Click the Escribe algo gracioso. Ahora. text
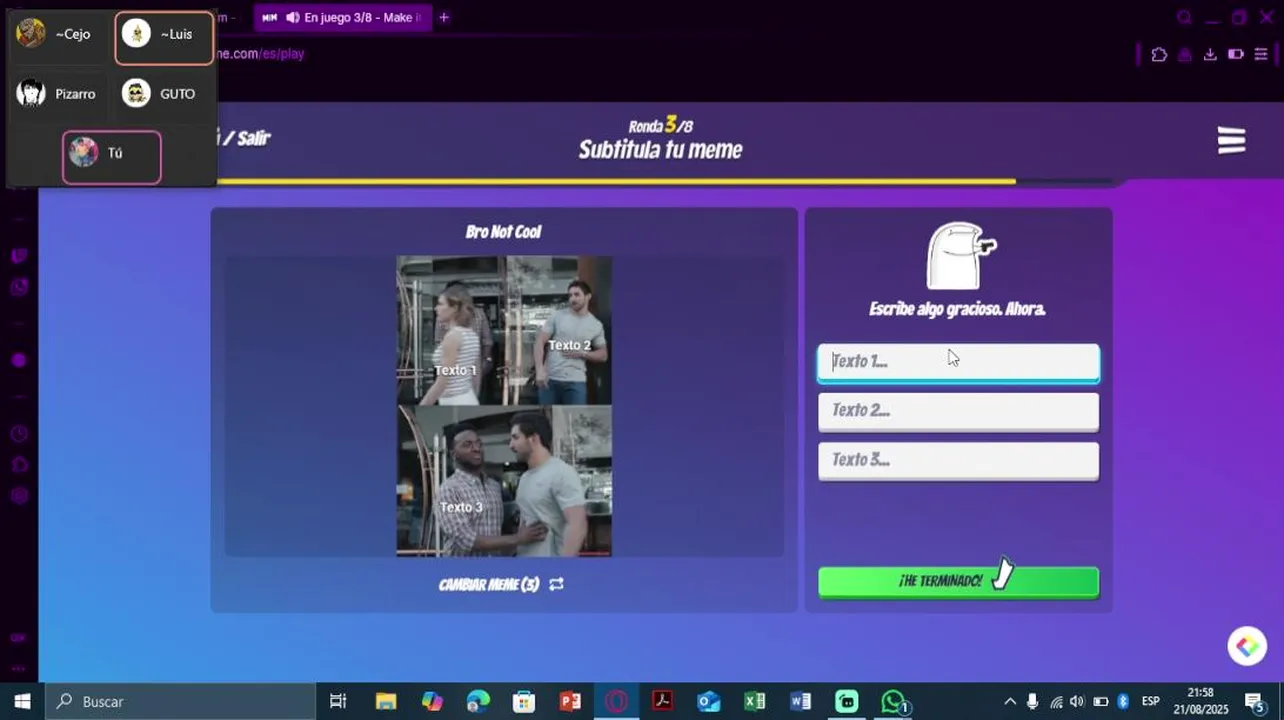 coord(957,309)
